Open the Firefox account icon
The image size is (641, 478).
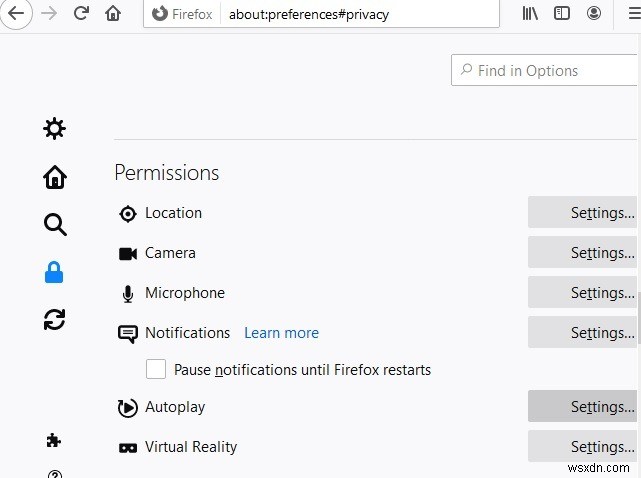point(594,14)
